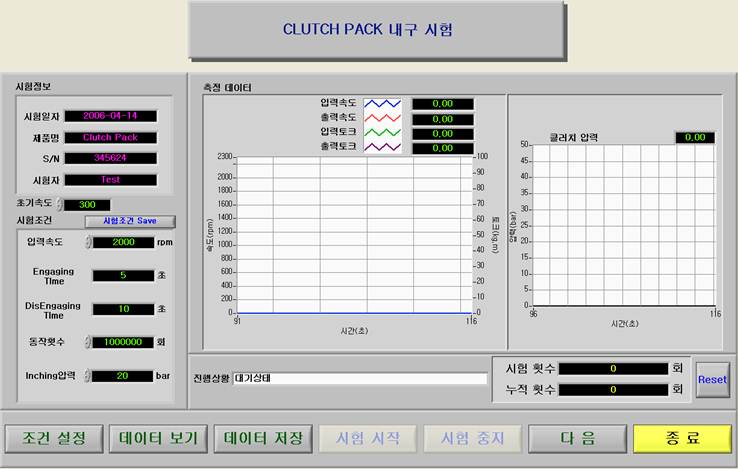The width and height of the screenshot is (738, 469).
Task: Click 입력속도 measured value 0.00 display
Action: point(443,104)
